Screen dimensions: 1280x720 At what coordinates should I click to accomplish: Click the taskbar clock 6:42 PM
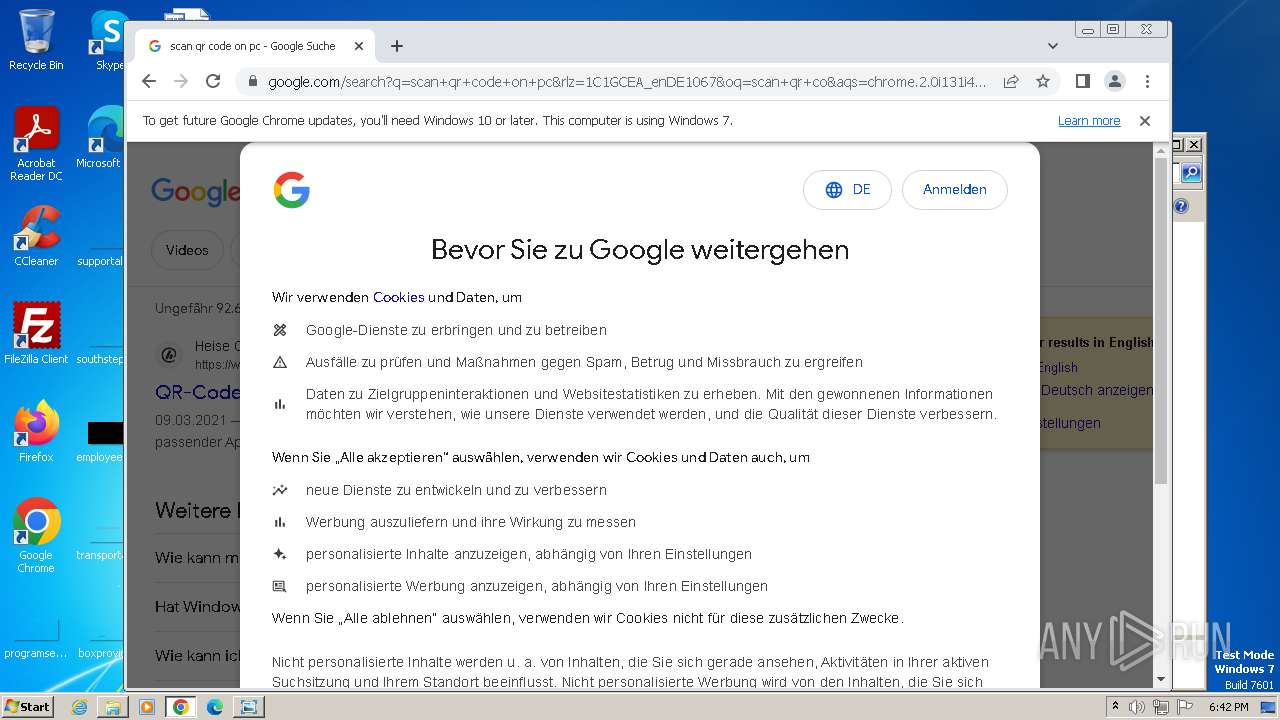[x=1228, y=706]
